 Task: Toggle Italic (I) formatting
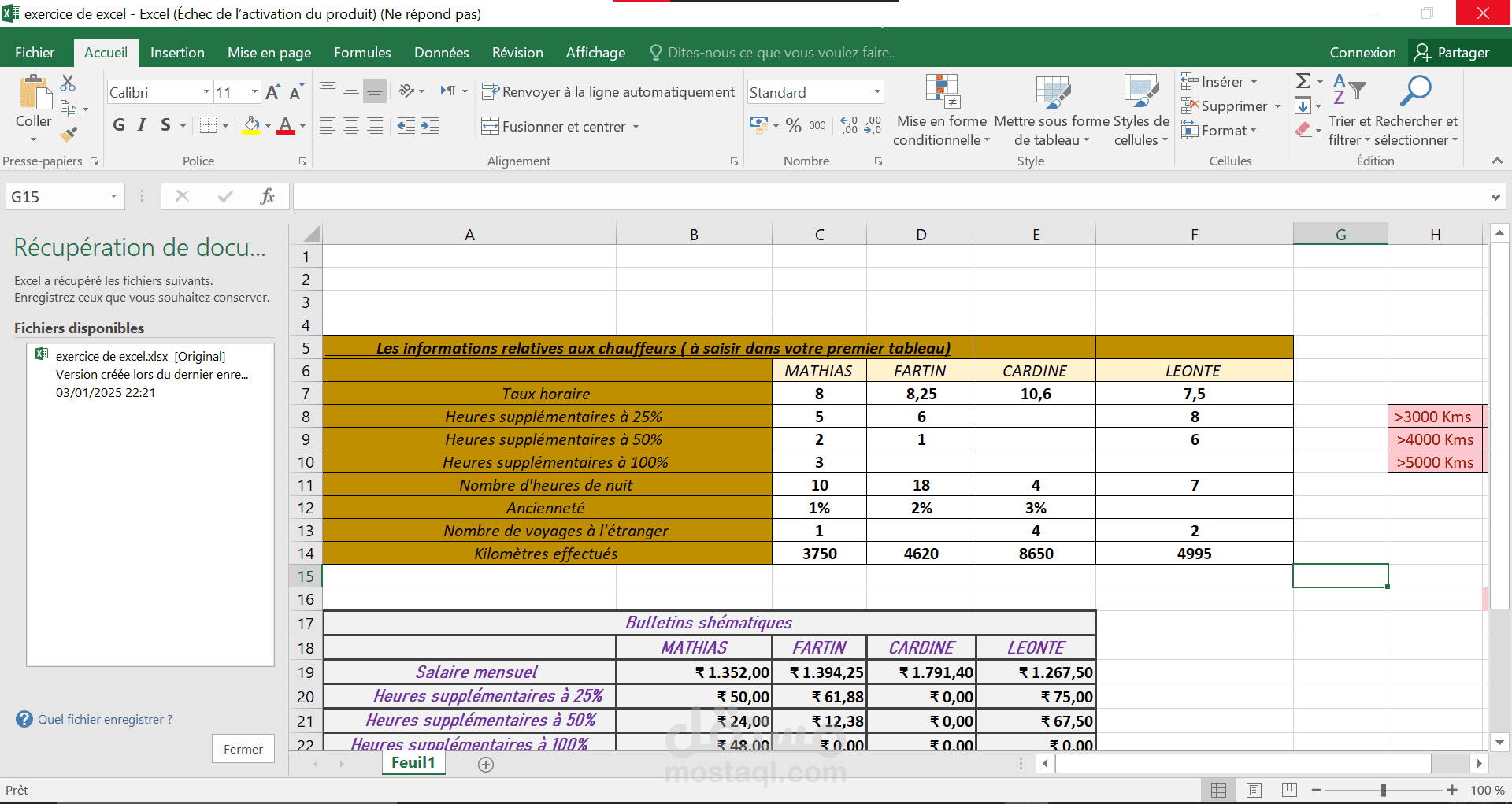[142, 125]
